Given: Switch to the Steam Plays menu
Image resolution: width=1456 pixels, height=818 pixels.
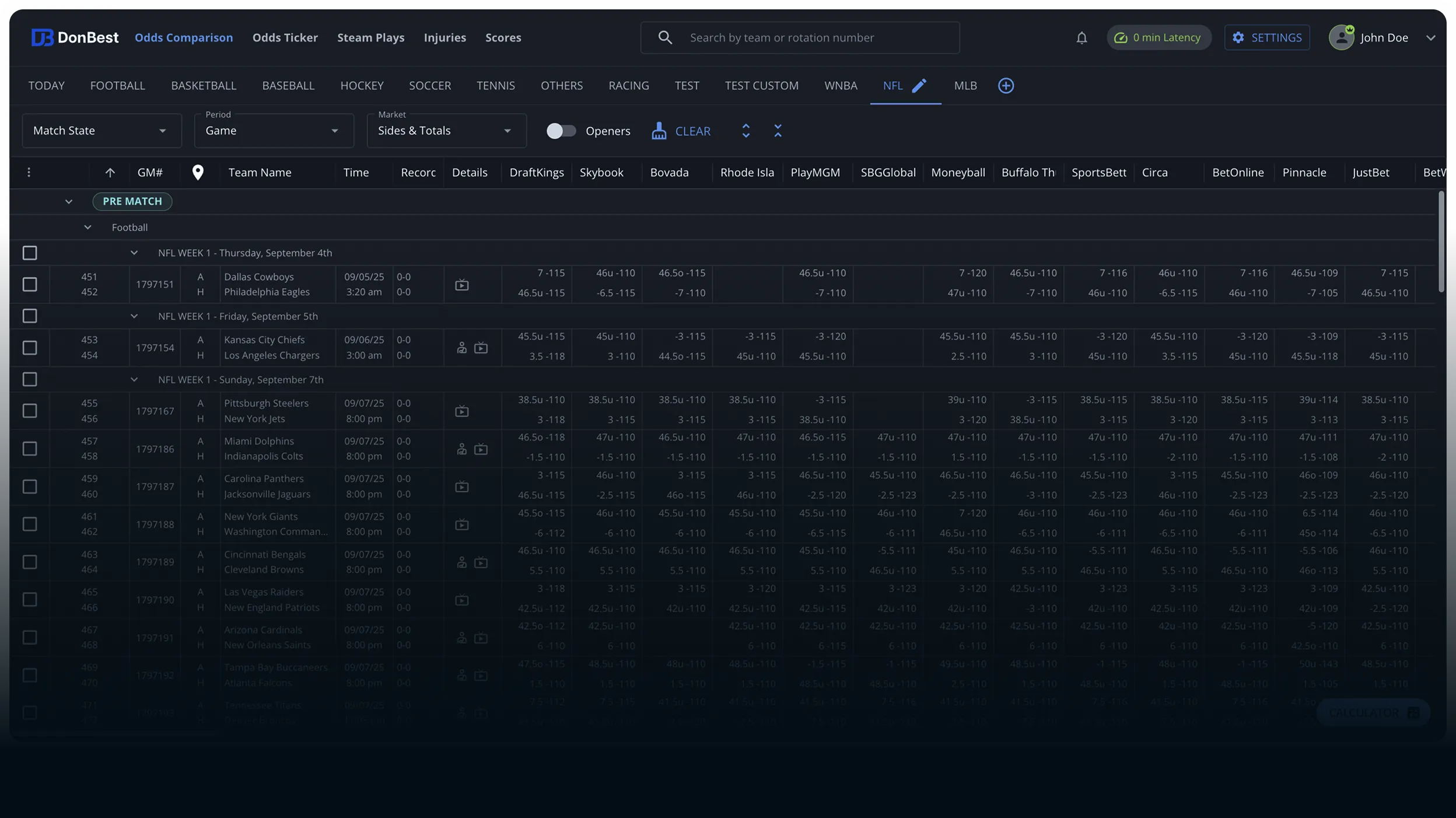Looking at the screenshot, I should click(x=370, y=38).
